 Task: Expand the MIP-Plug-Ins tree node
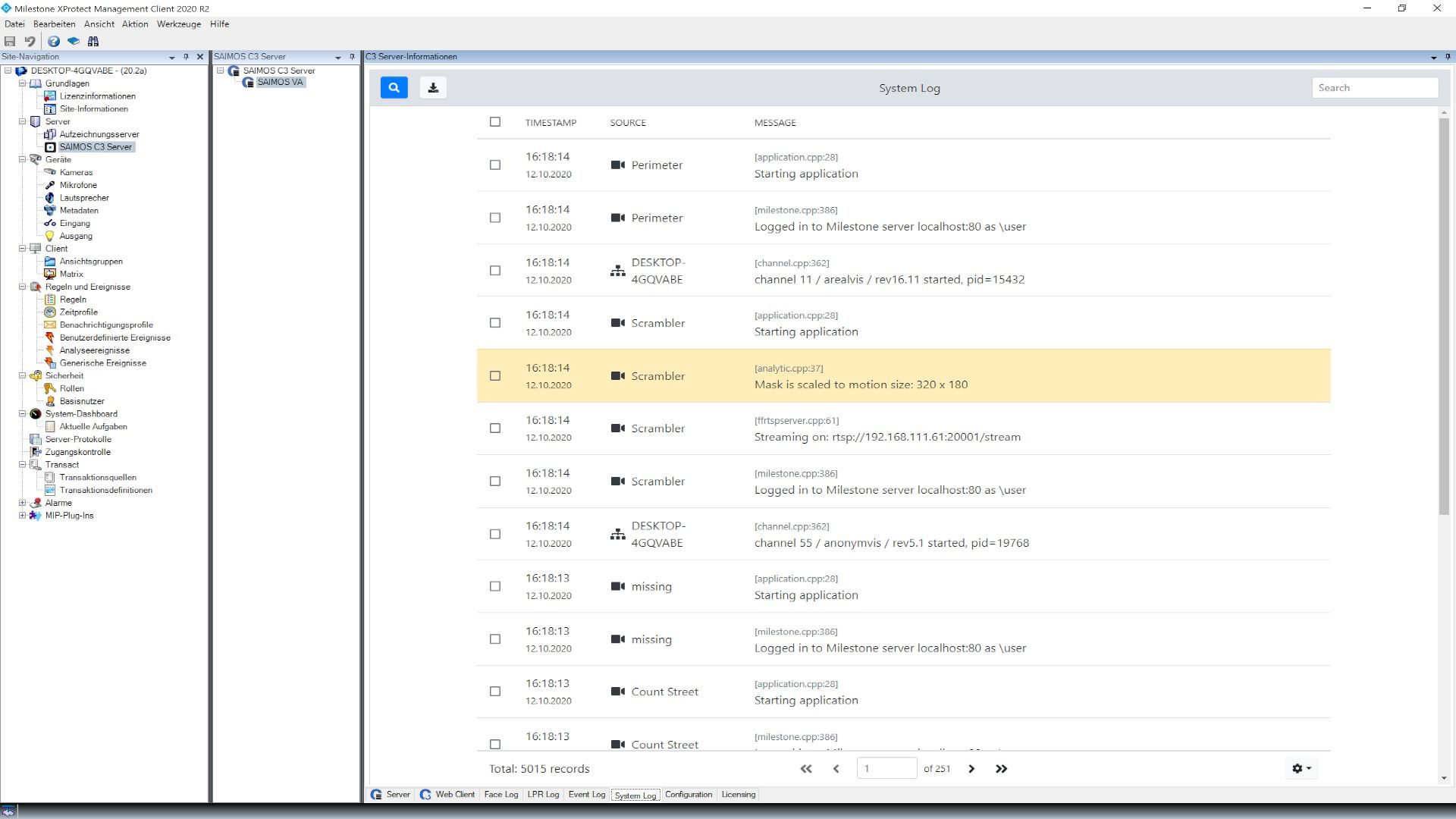(x=22, y=516)
